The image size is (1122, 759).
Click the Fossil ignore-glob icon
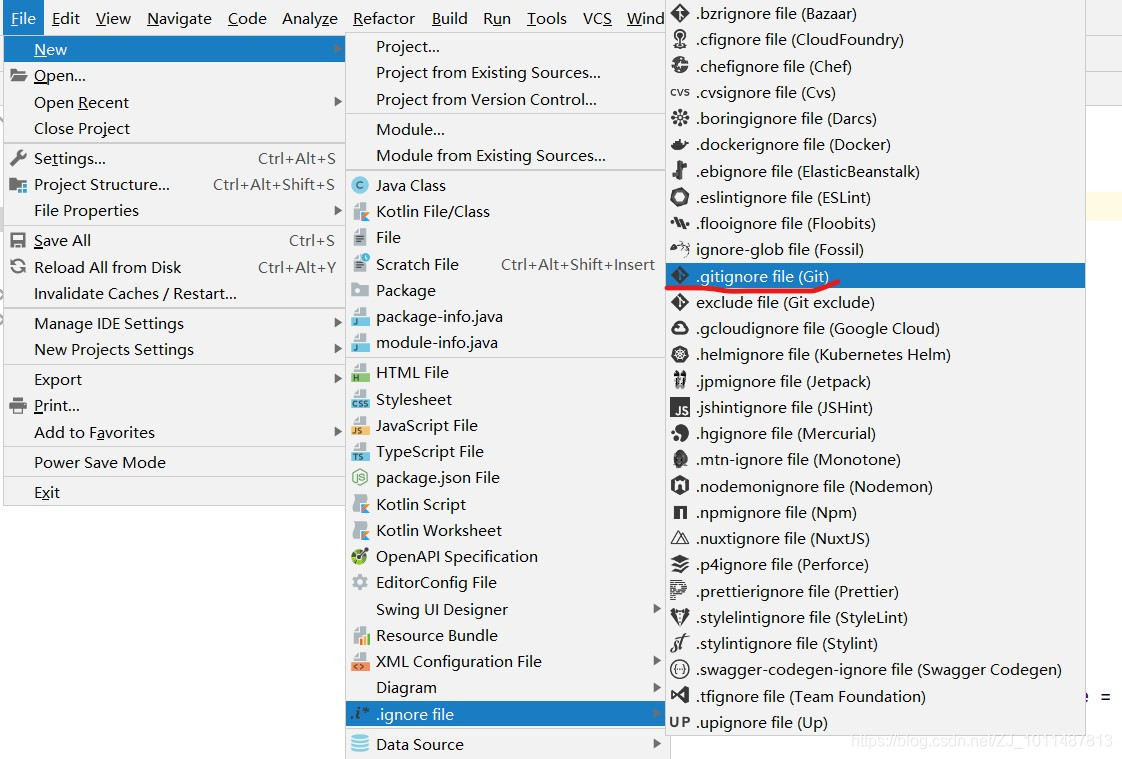[x=679, y=249]
